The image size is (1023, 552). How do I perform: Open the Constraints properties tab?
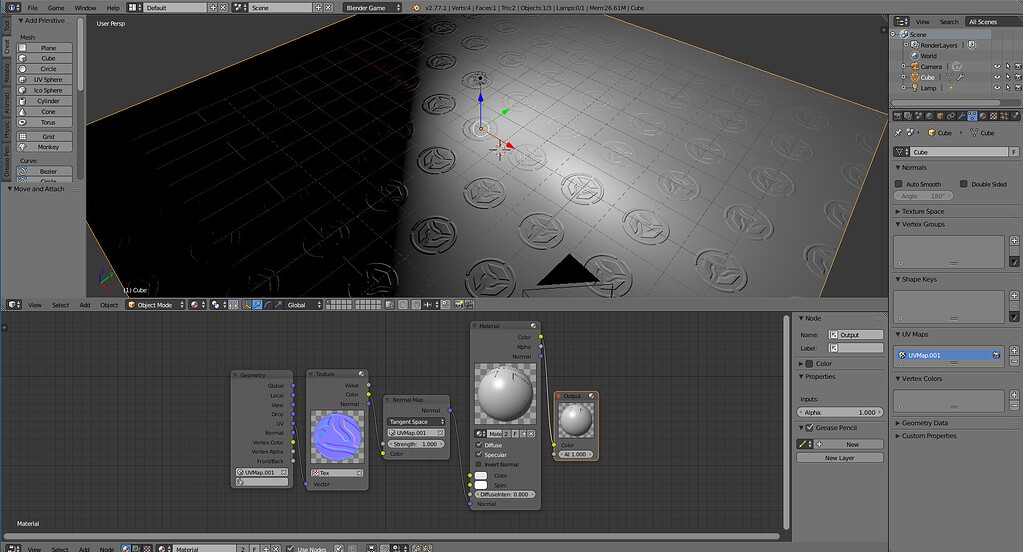point(951,116)
